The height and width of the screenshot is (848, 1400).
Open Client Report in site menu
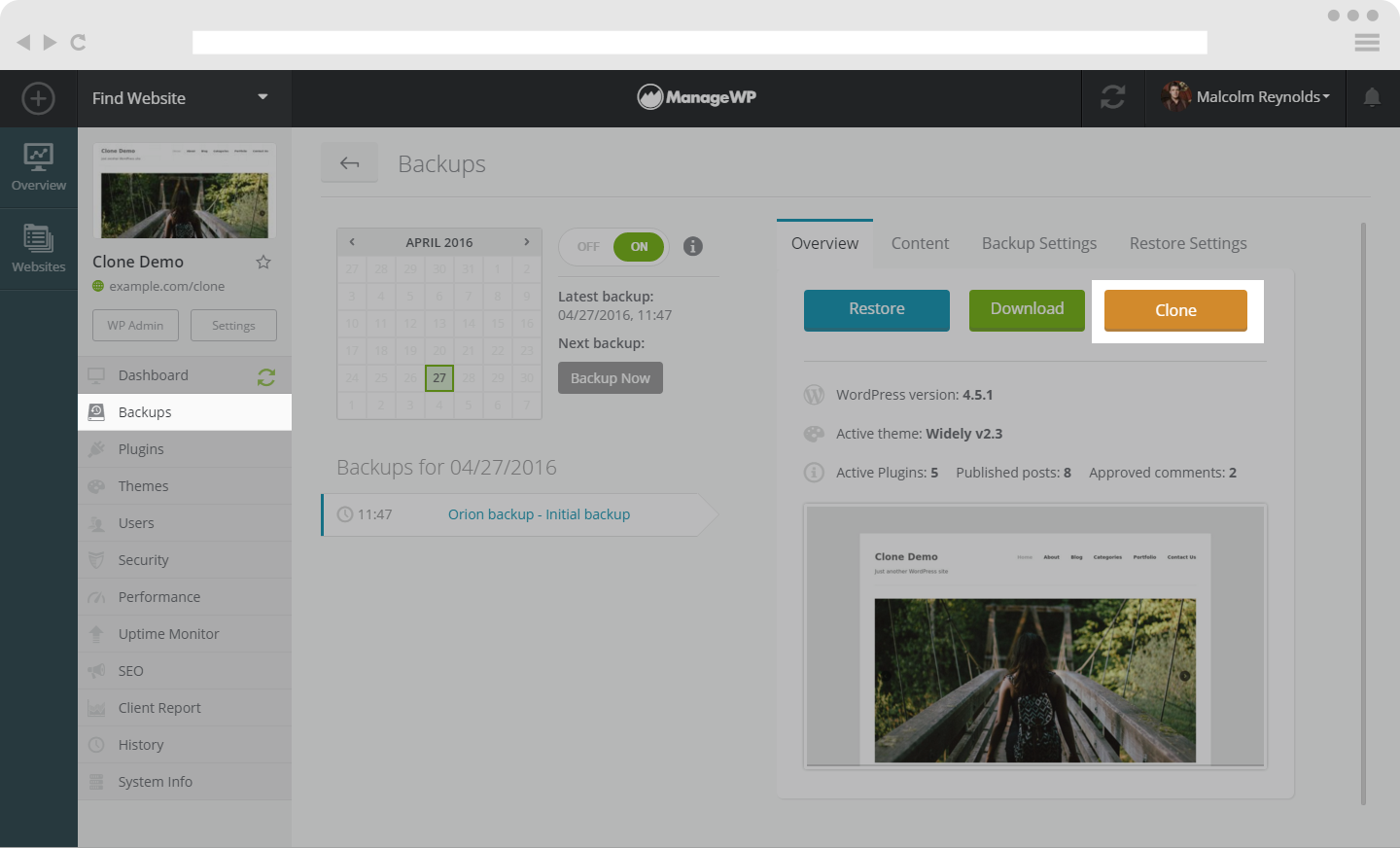(185, 708)
